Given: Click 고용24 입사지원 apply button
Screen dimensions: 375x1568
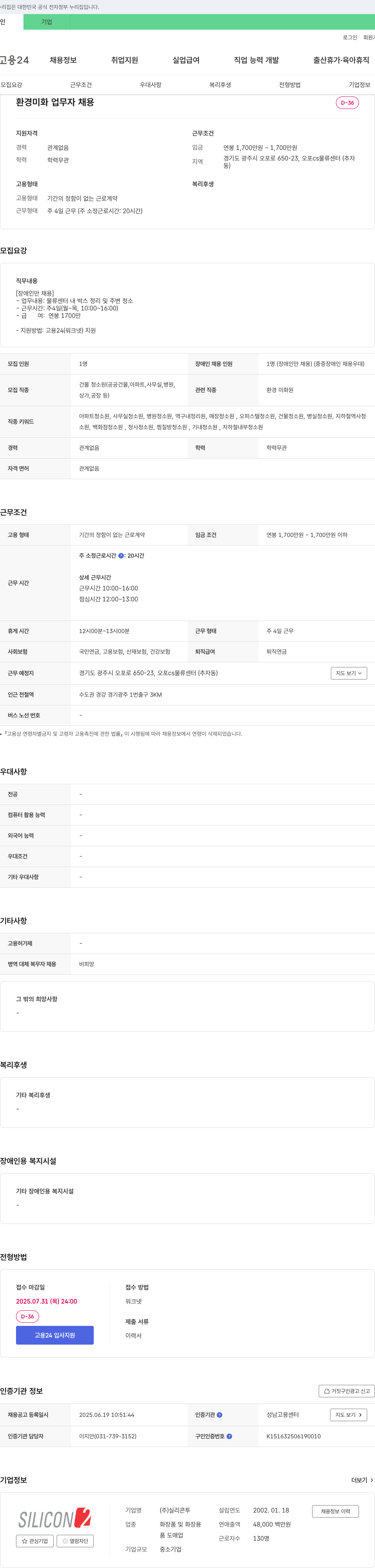Looking at the screenshot, I should (55, 1336).
